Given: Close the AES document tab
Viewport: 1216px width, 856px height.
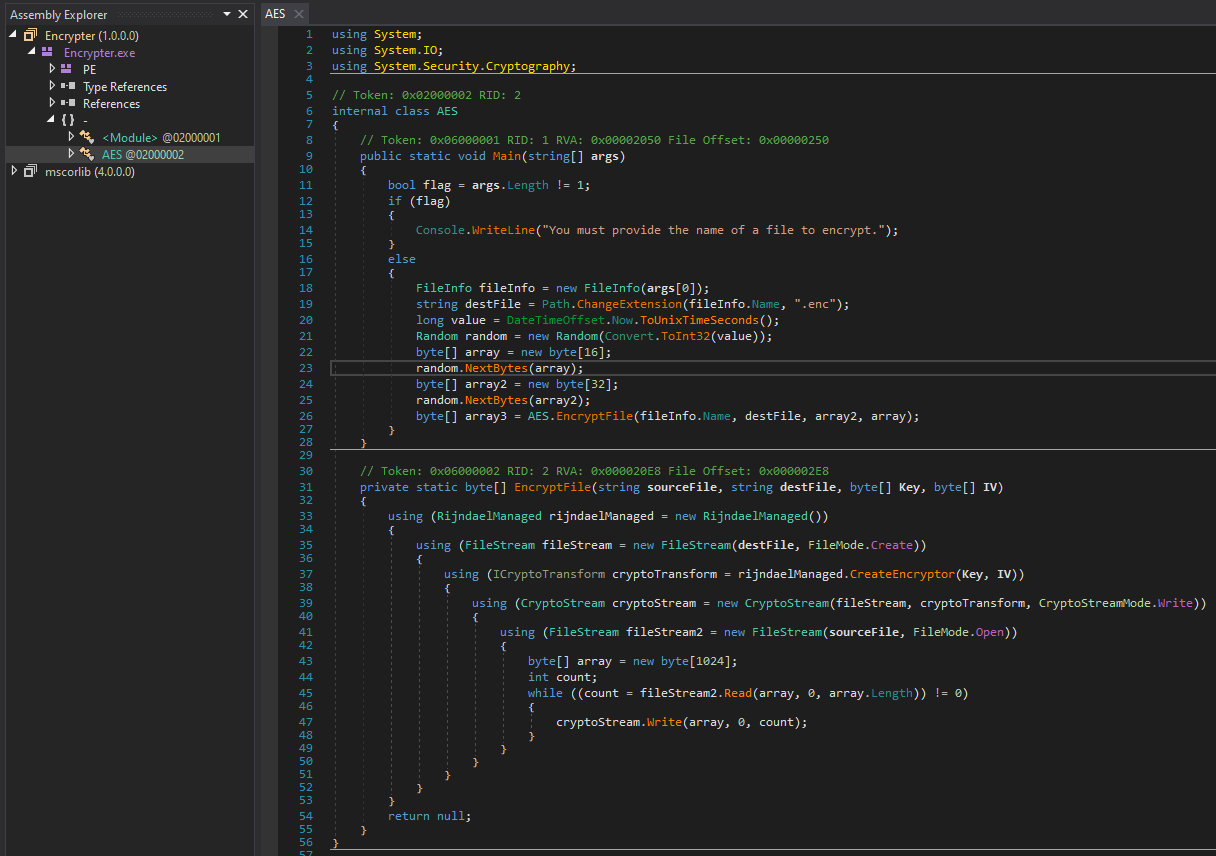Looking at the screenshot, I should click(x=297, y=14).
